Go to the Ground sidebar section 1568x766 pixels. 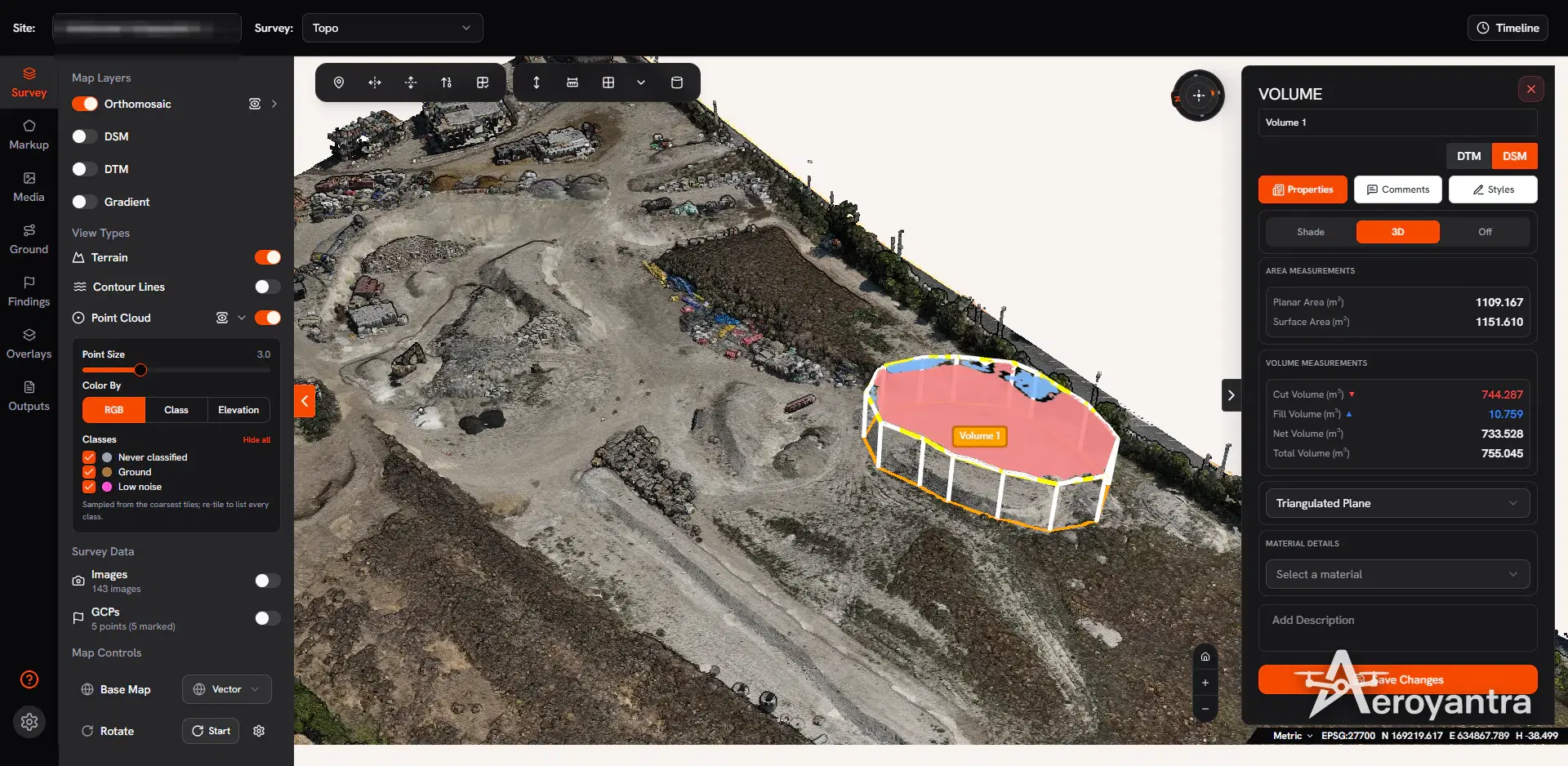click(29, 239)
